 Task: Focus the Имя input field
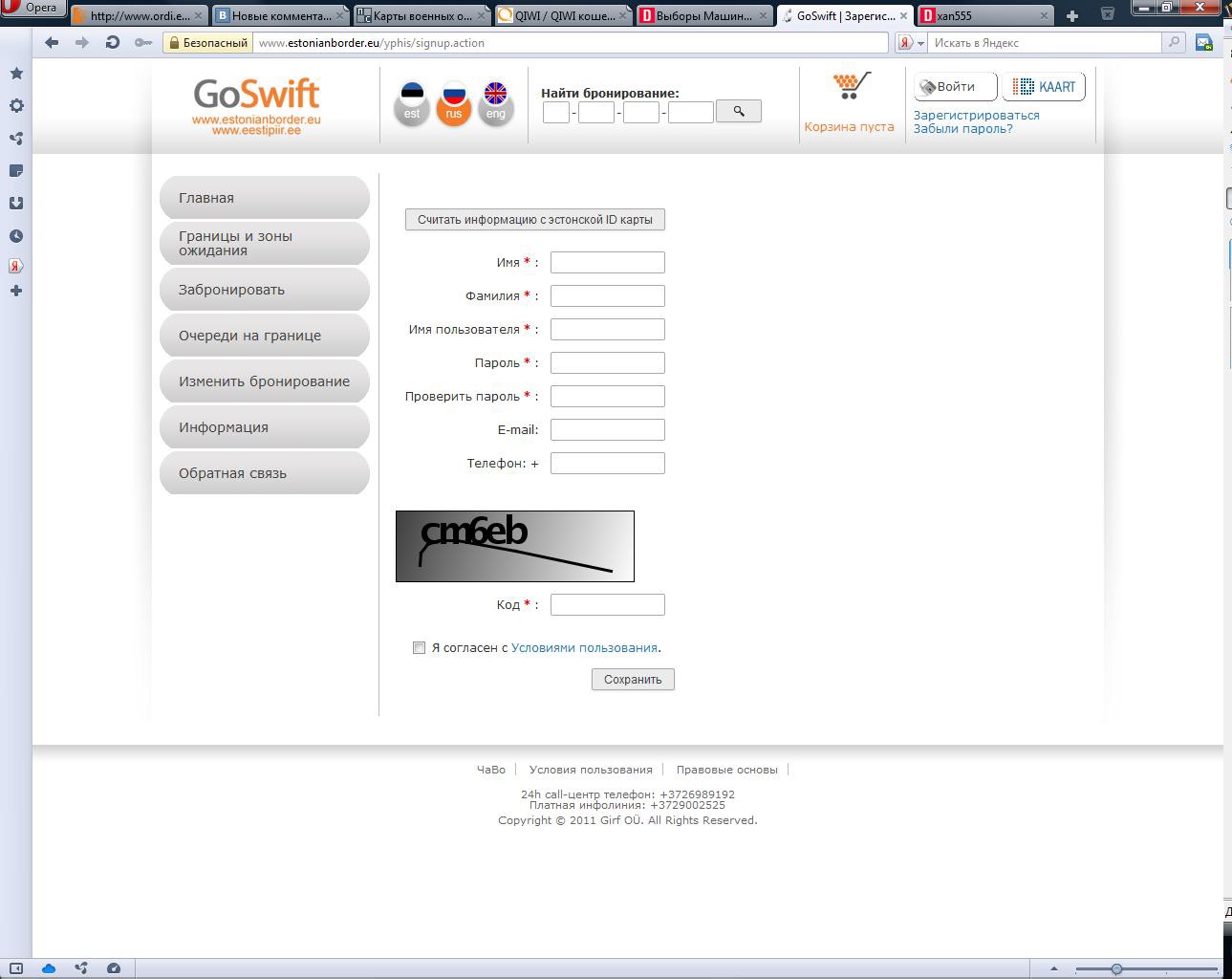pos(608,262)
